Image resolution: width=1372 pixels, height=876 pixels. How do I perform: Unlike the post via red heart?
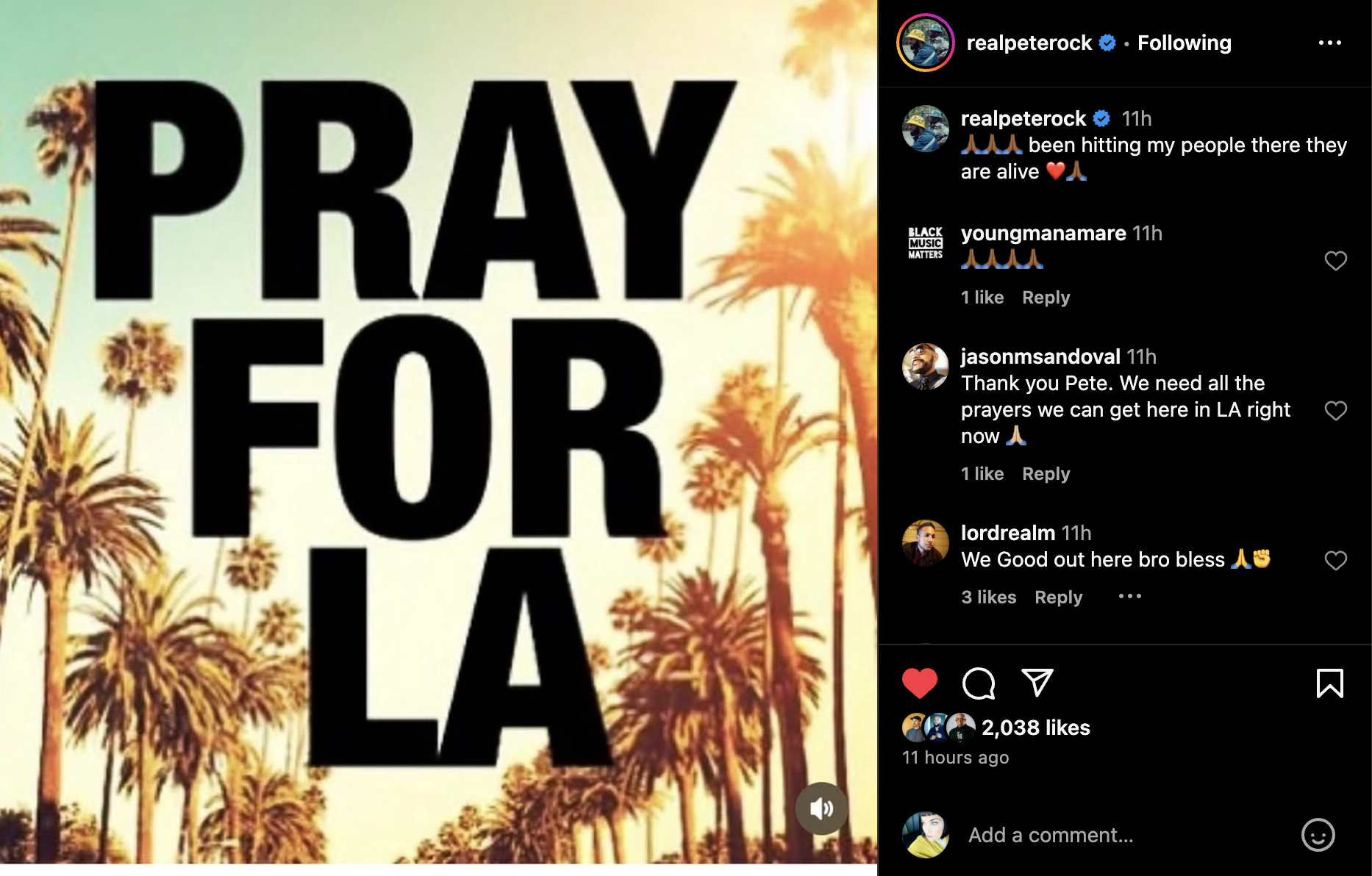[919, 683]
